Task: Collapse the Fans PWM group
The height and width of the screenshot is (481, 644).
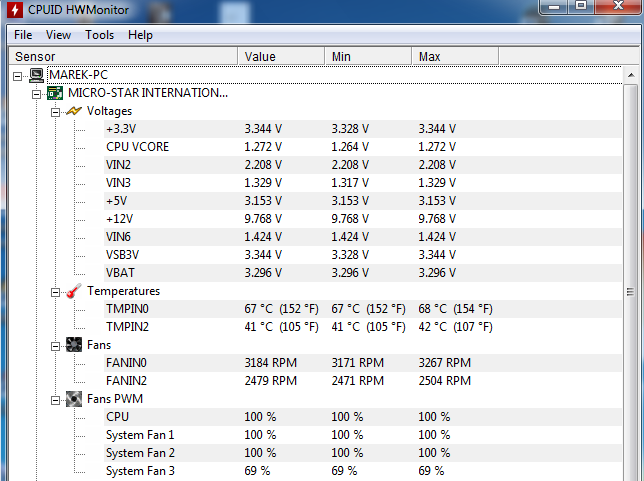Action: 55,400
